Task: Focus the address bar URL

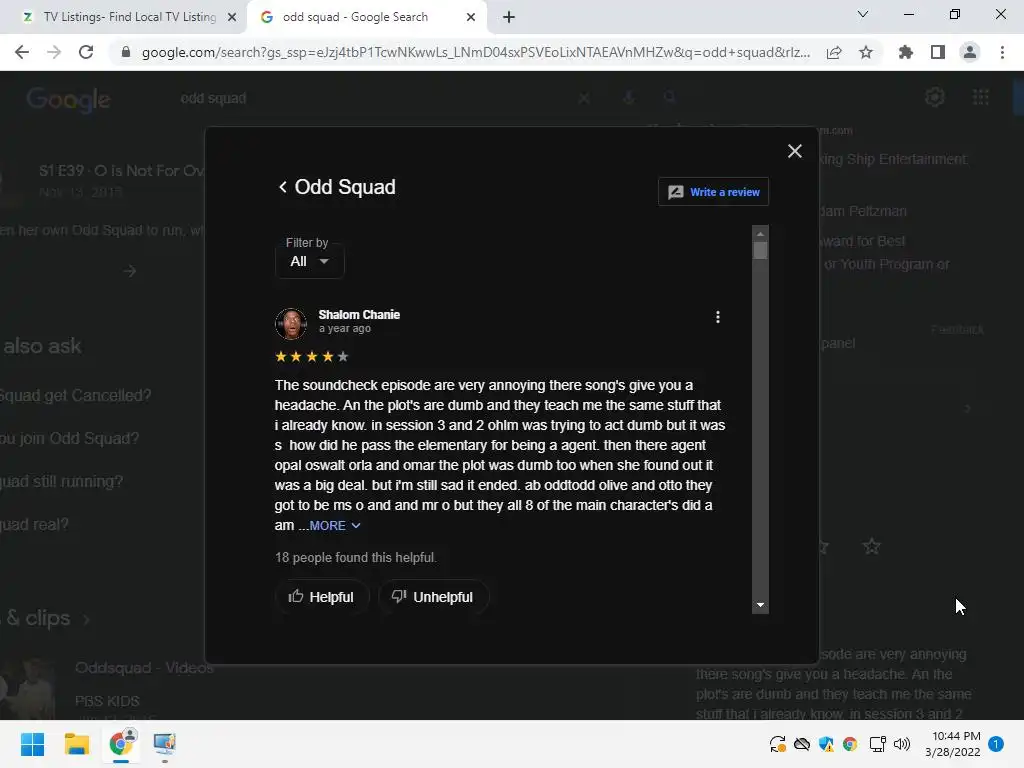Action: click(475, 52)
